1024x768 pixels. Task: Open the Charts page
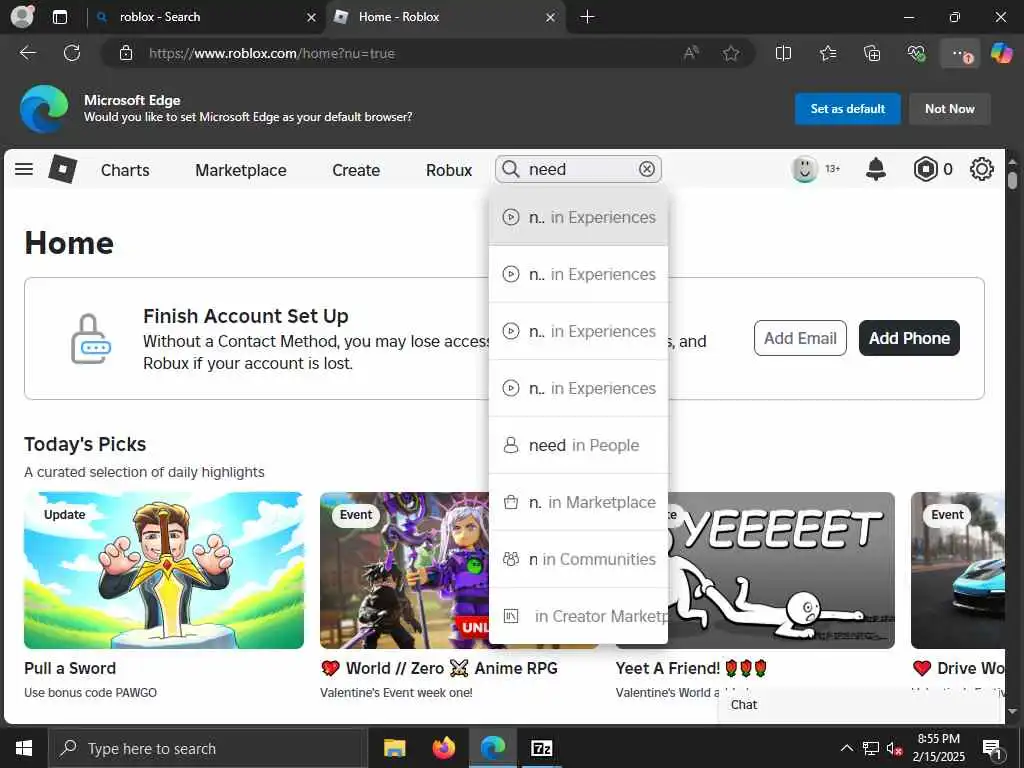[x=125, y=170]
